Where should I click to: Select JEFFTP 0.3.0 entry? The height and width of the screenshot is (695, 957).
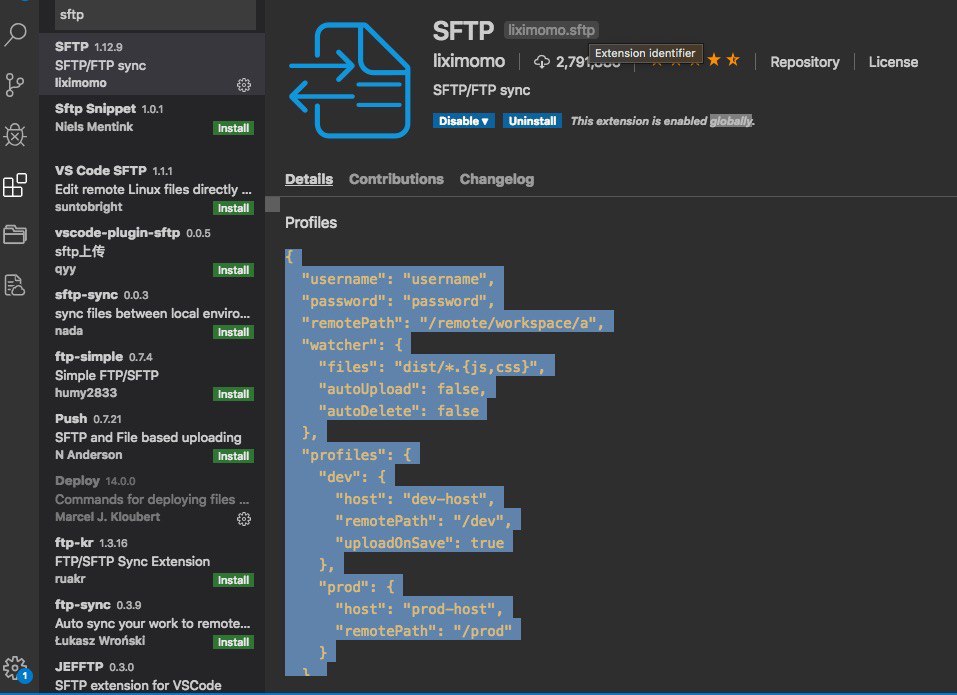coord(152,674)
